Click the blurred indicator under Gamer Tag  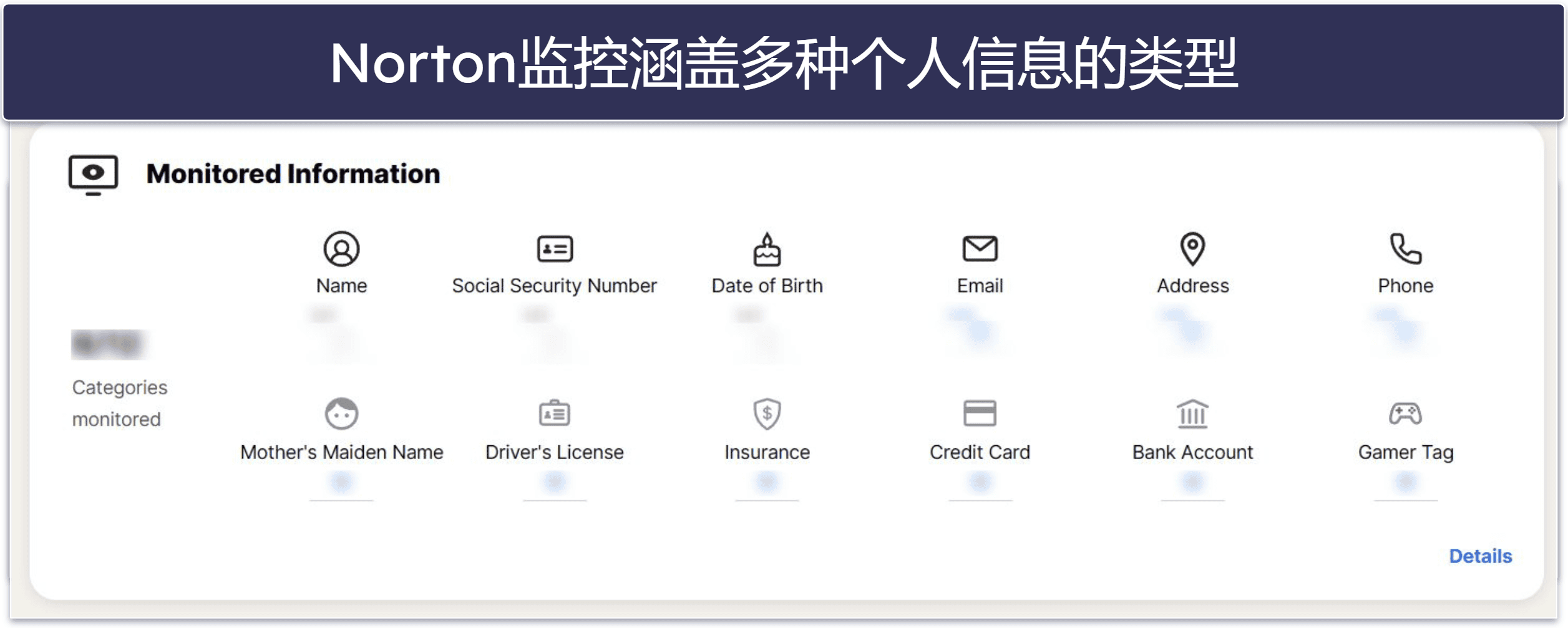click(1405, 481)
